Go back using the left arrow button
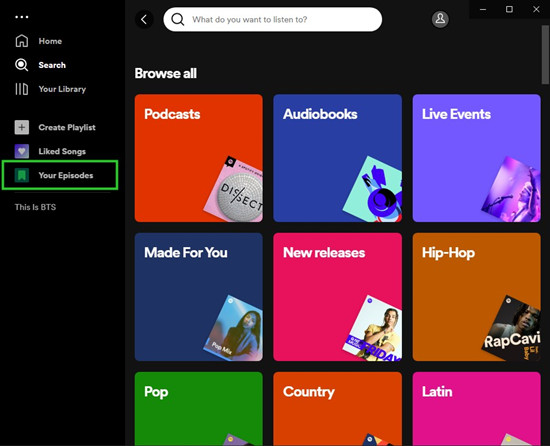 [144, 19]
